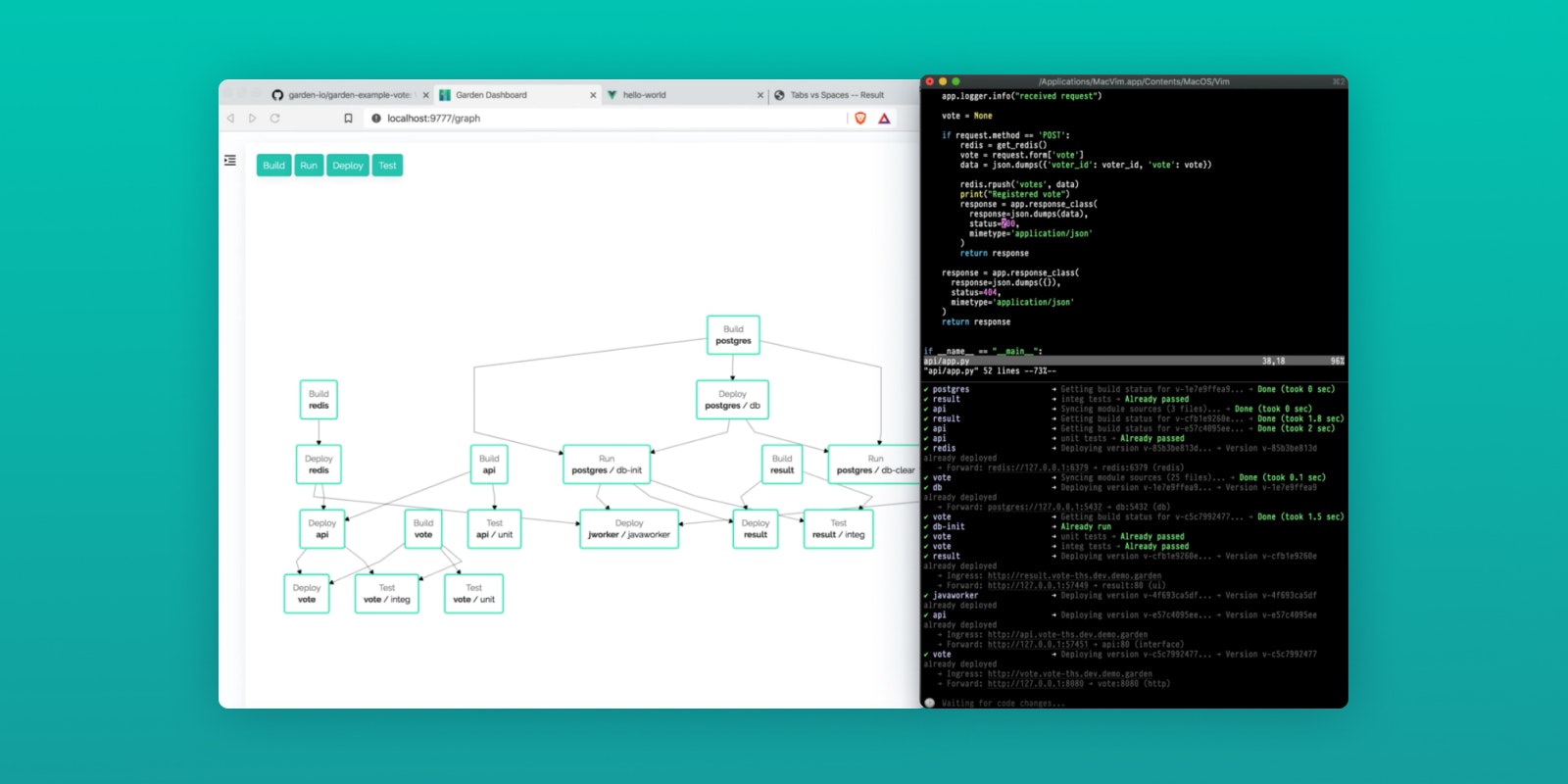Select the Deploy redis graph node
Screen dimensions: 1568x784
[x=318, y=465]
